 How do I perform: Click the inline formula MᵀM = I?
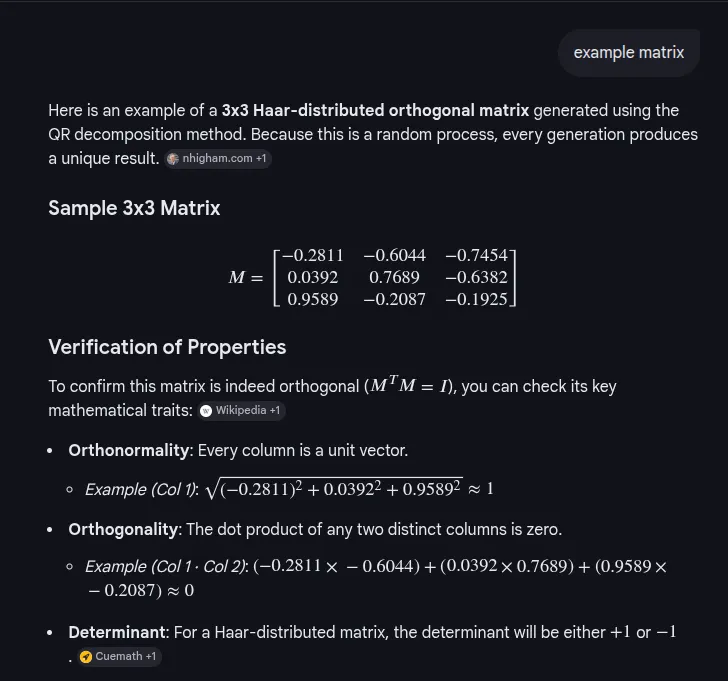[x=409, y=388]
